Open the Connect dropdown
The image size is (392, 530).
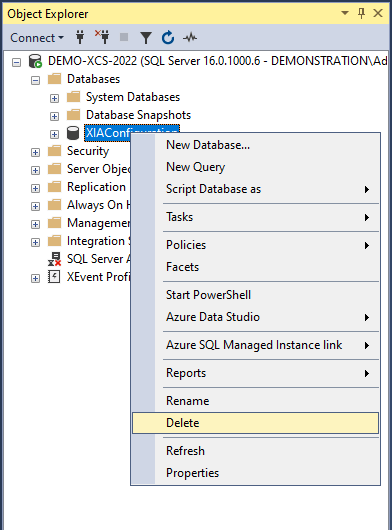click(x=37, y=38)
